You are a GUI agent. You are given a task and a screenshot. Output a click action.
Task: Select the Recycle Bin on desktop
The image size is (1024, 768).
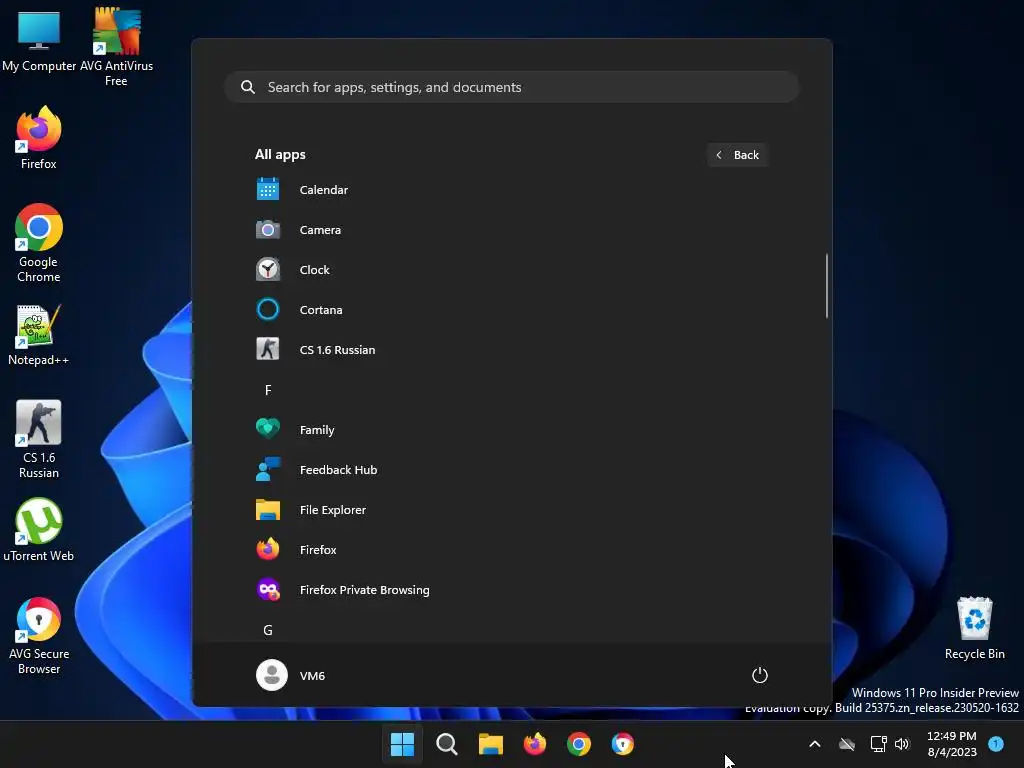tap(974, 628)
